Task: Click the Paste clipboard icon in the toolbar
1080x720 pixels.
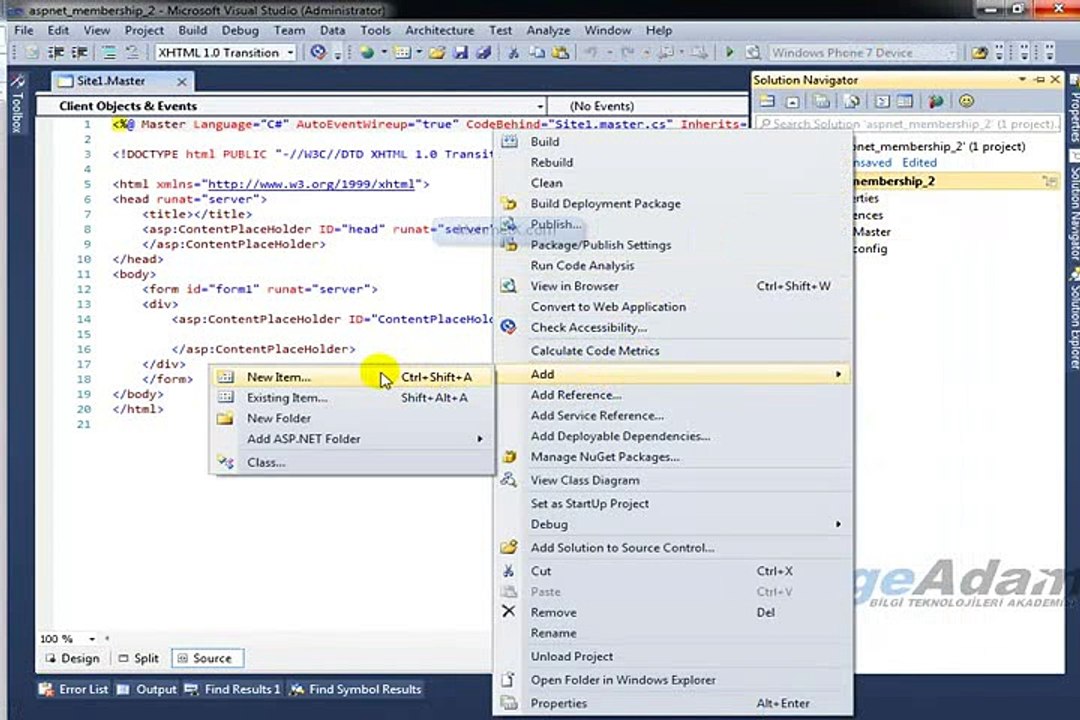Action: tap(561, 52)
